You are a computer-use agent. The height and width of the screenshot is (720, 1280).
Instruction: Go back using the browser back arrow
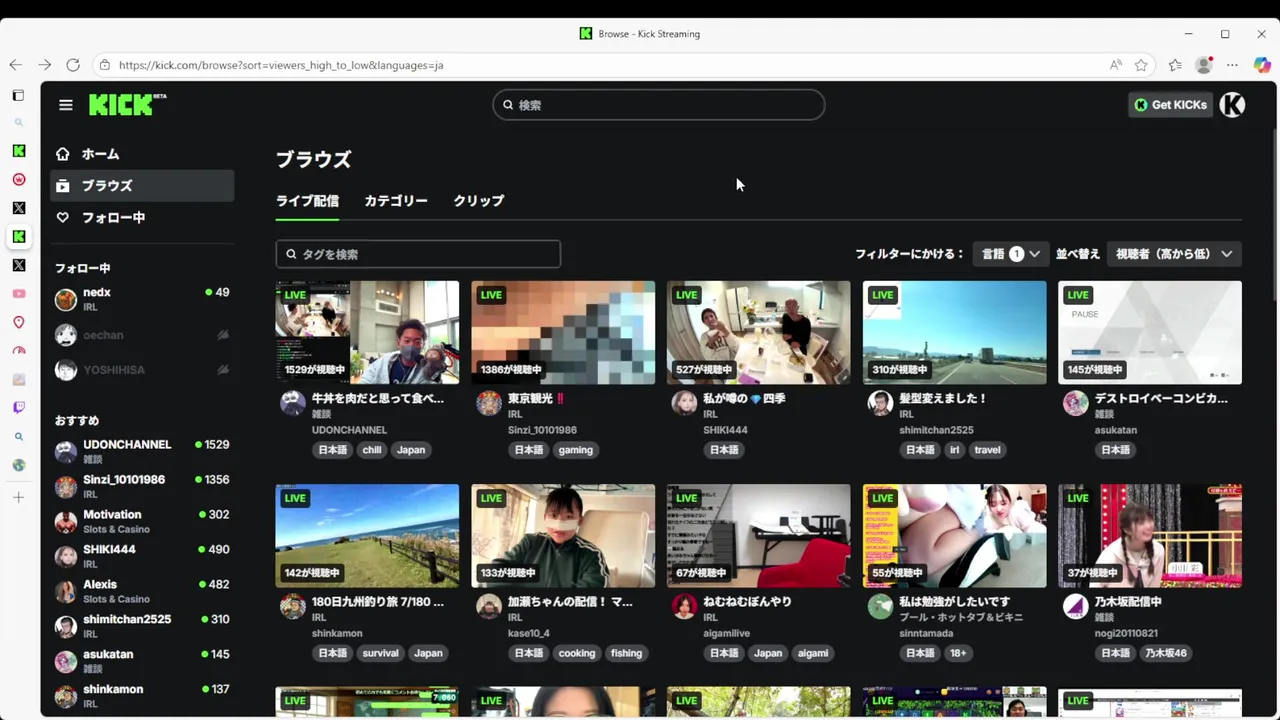point(16,65)
